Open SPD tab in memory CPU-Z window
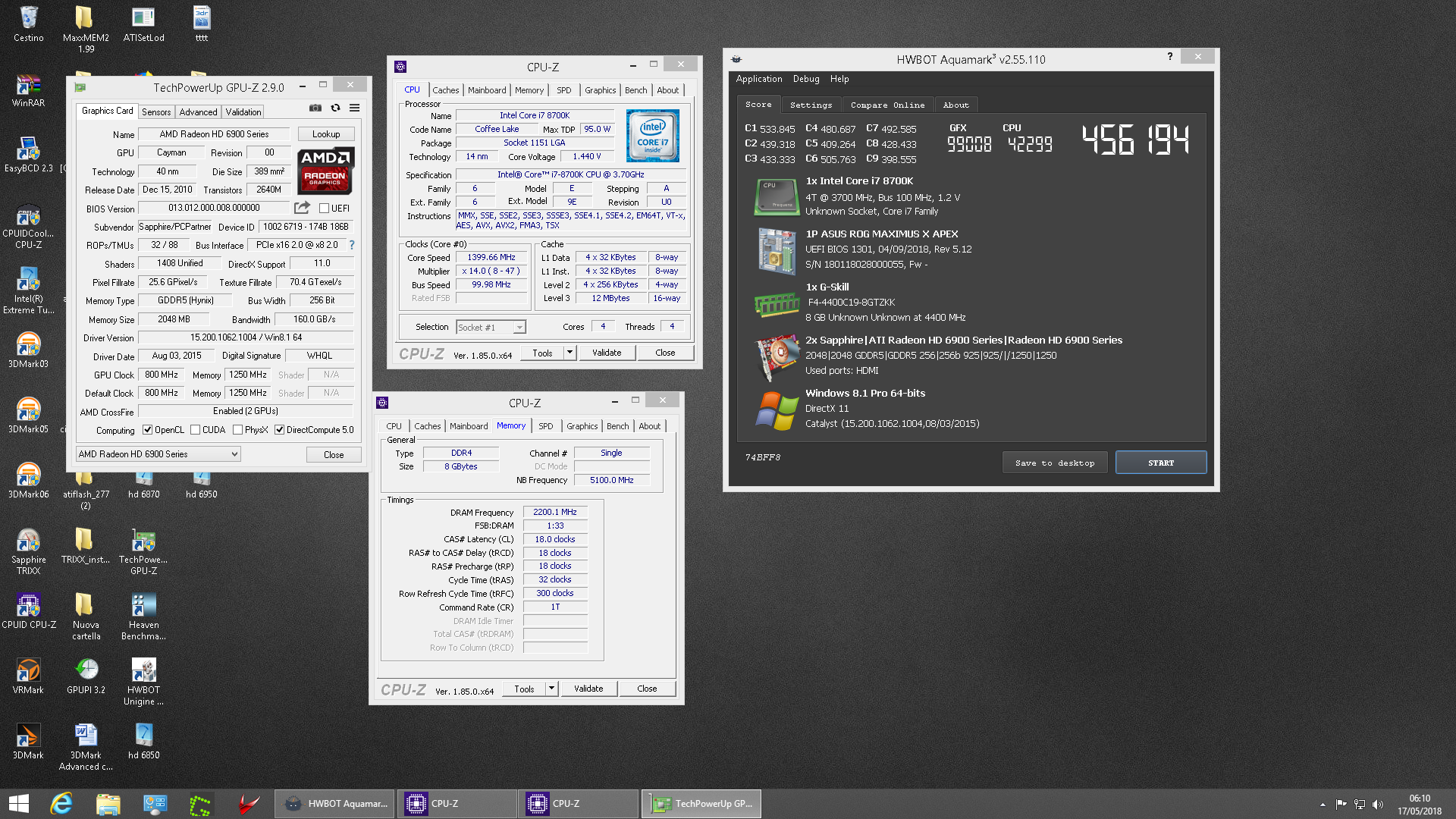1456x819 pixels. click(x=546, y=426)
